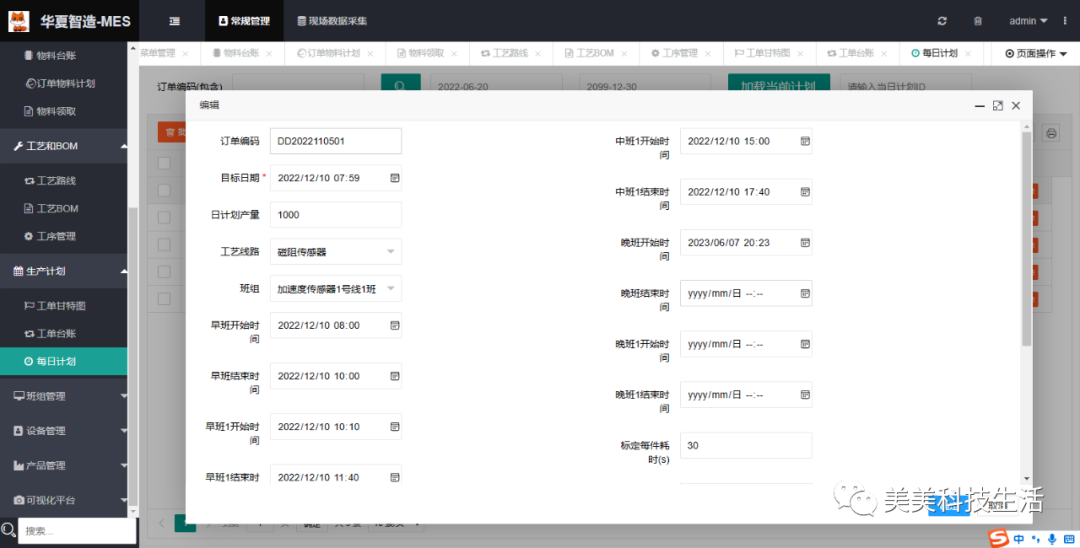Viewport: 1080px width, 548px height.
Task: Expand the 可视化平台 sidebar group
Action: [x=63, y=500]
